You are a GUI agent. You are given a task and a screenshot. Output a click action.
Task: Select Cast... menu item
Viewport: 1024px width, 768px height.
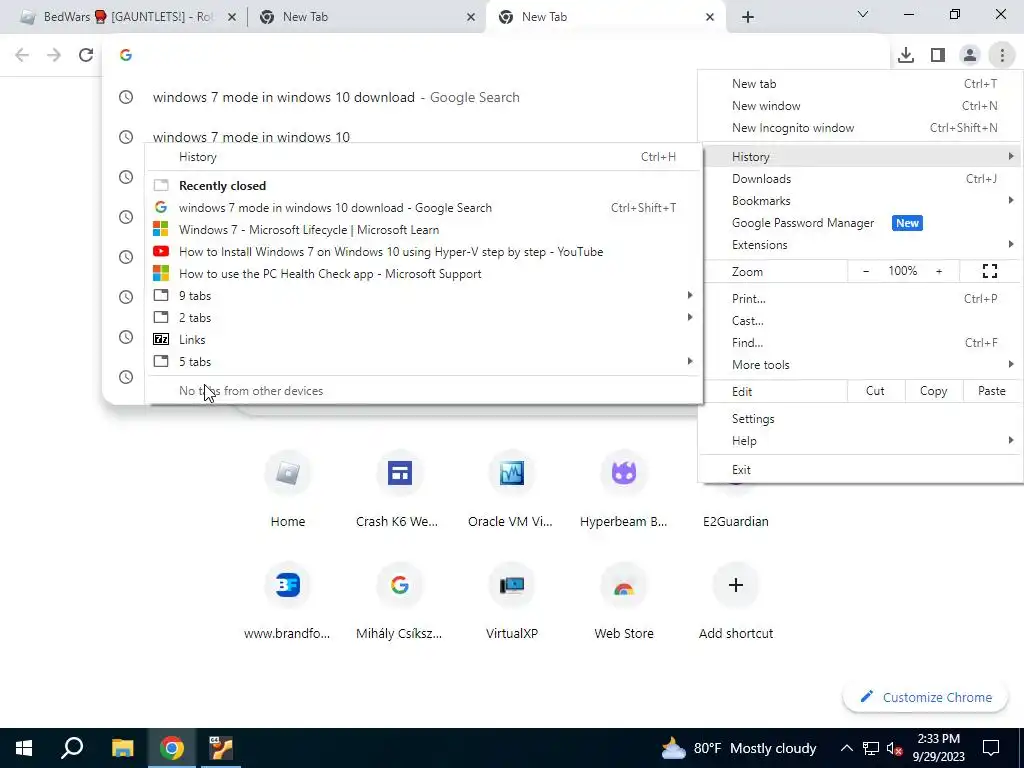(861, 321)
